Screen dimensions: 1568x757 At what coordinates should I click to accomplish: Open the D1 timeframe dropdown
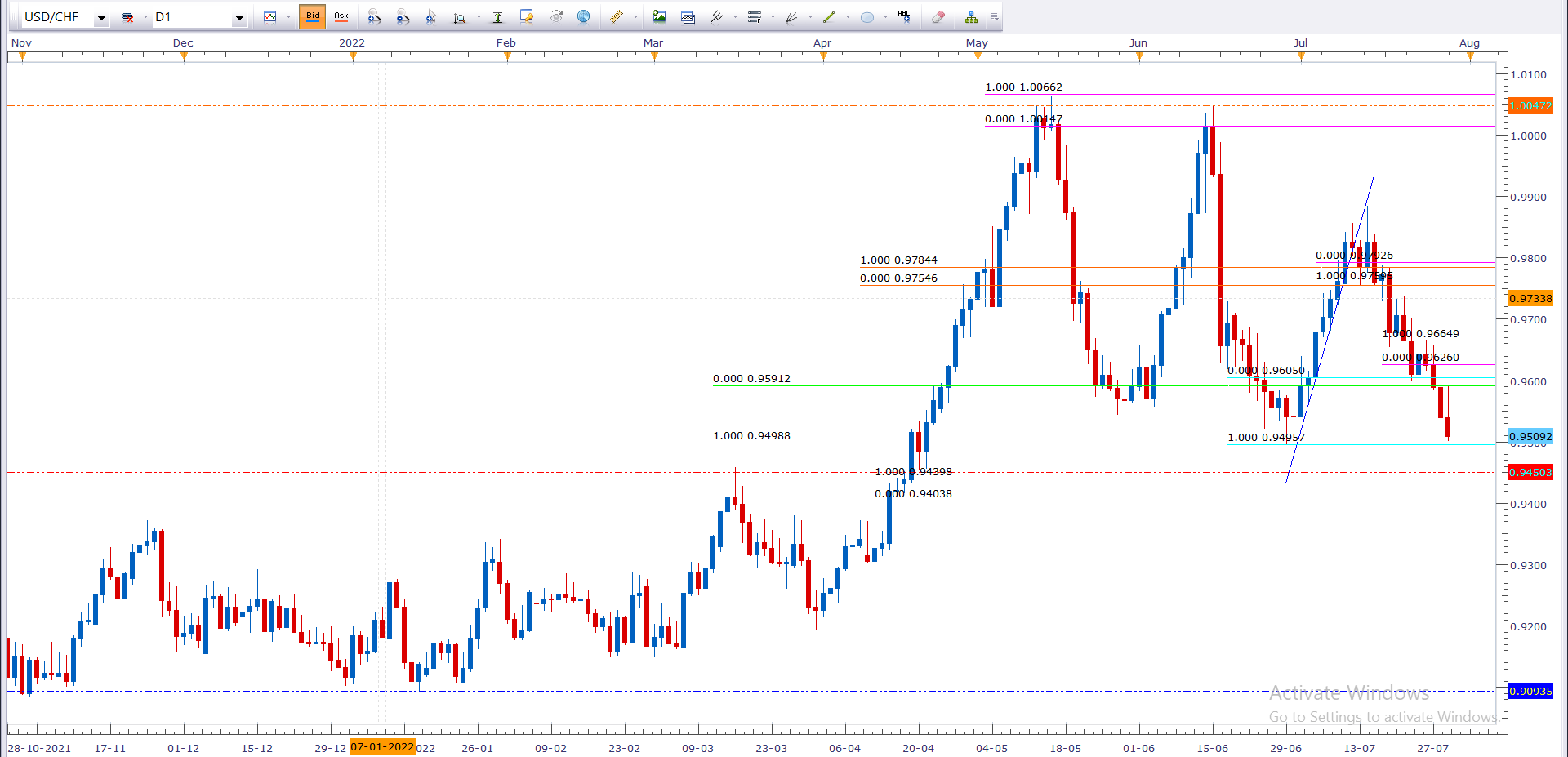pos(239,17)
